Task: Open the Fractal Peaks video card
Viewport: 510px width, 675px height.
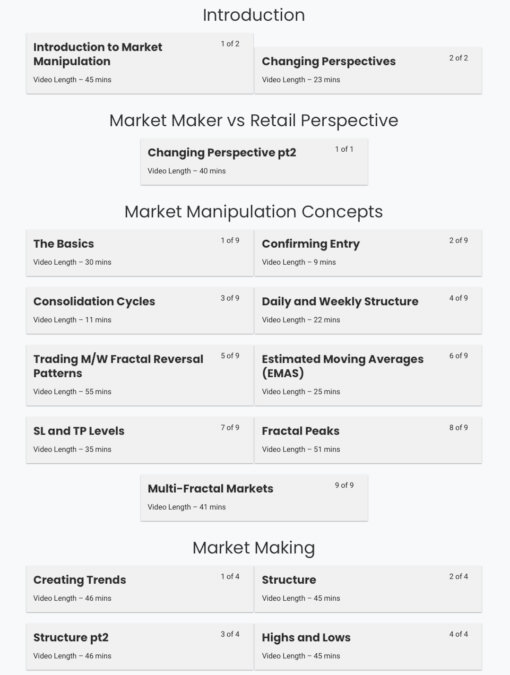Action: pyautogui.click(x=368, y=440)
